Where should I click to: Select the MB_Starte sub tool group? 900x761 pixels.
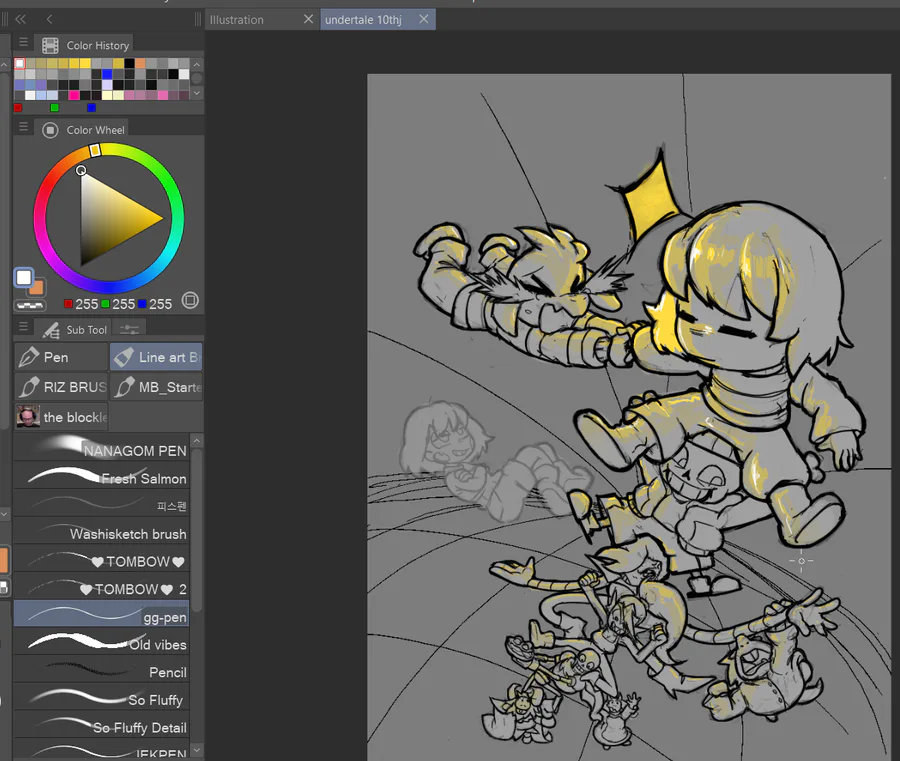(x=156, y=387)
